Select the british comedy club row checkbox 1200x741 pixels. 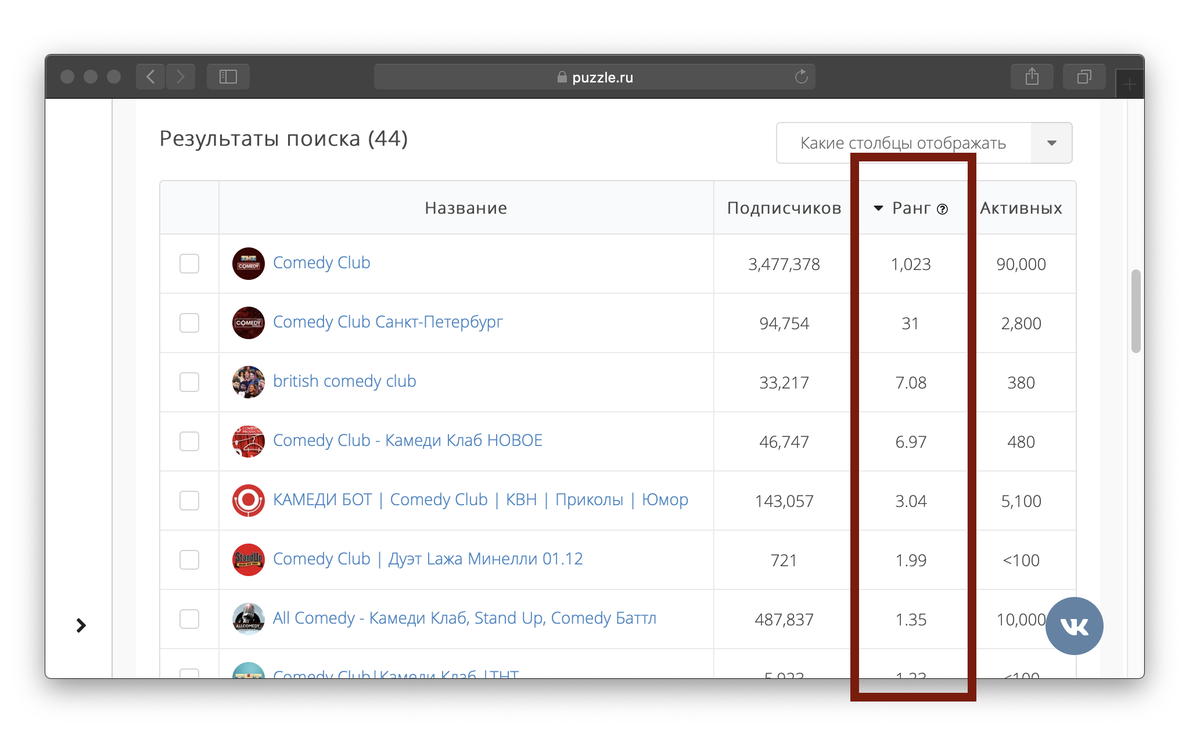click(x=189, y=382)
